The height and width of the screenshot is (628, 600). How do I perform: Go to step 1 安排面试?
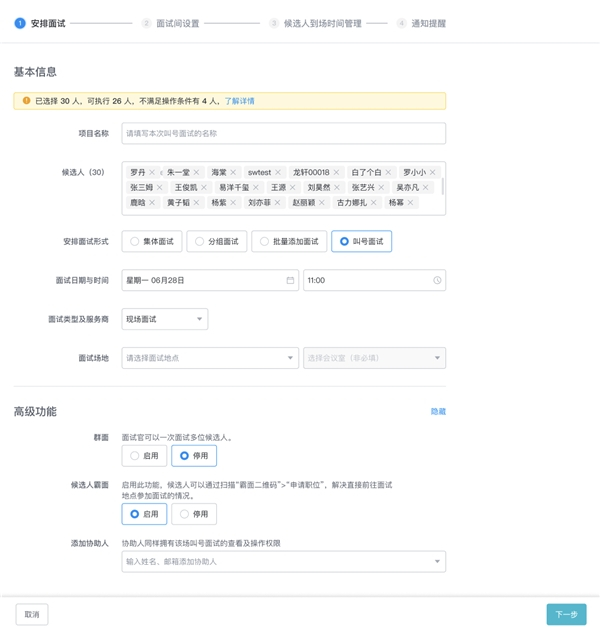pyautogui.click(x=40, y=23)
